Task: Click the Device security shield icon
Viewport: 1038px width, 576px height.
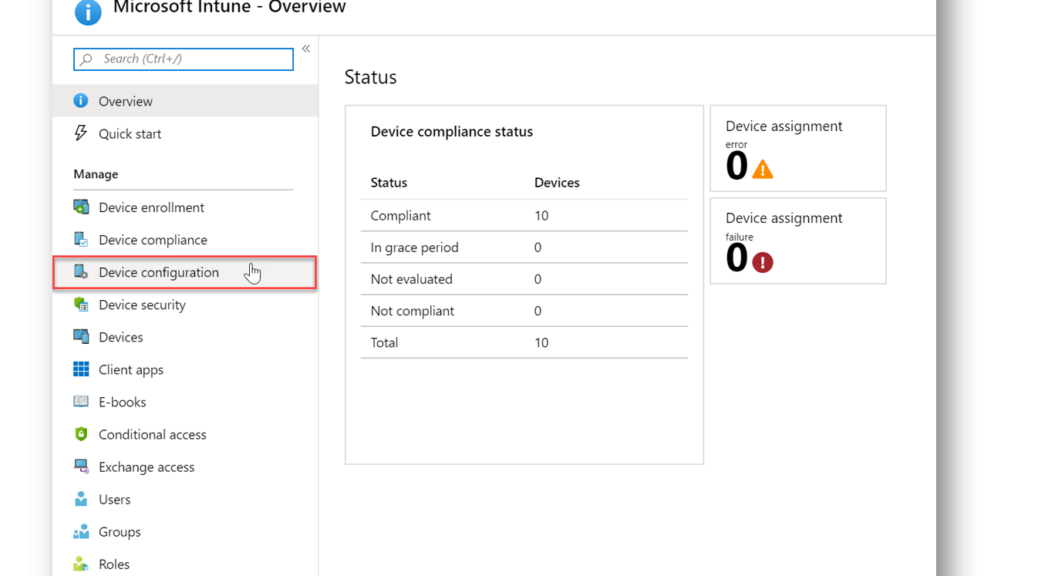Action: click(x=81, y=304)
